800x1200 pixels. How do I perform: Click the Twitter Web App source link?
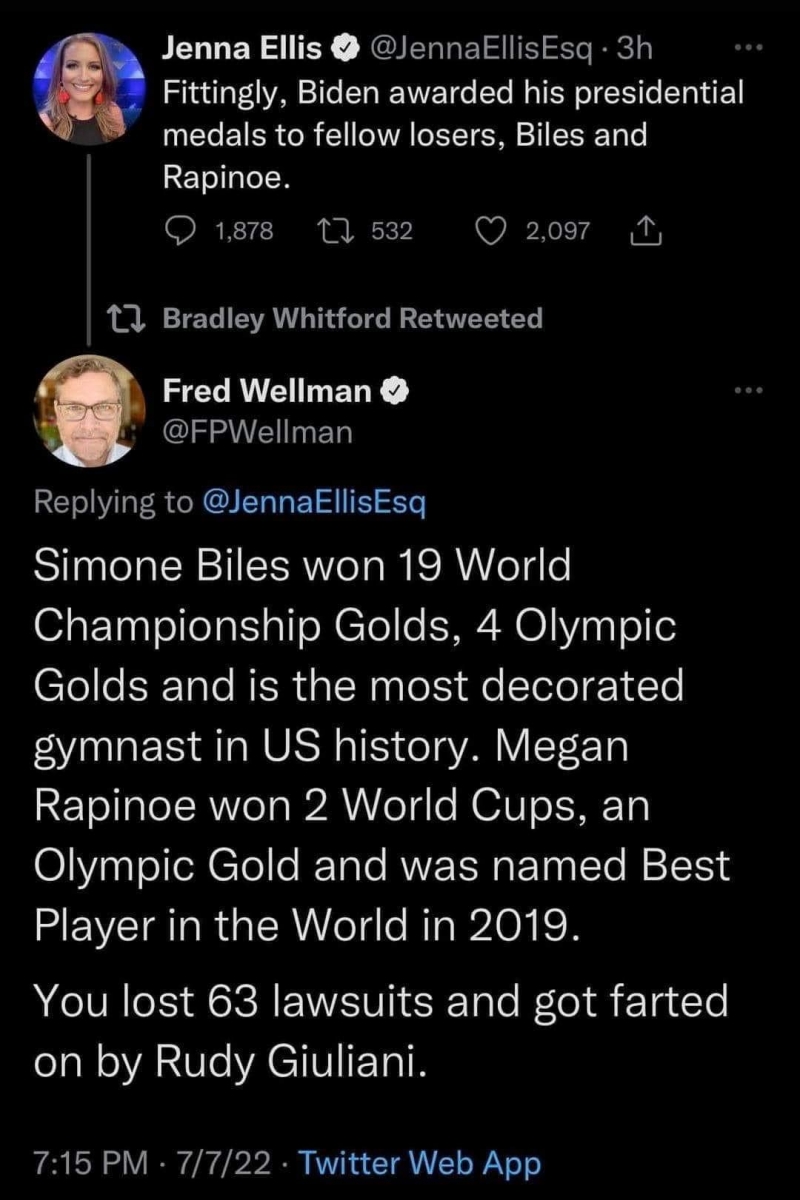click(x=420, y=1163)
